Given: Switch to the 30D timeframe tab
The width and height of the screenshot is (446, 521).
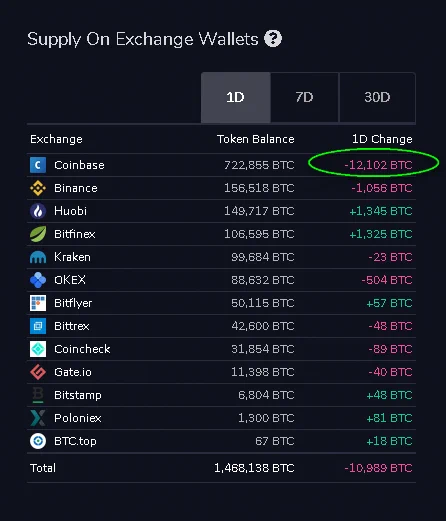Looking at the screenshot, I should [377, 97].
